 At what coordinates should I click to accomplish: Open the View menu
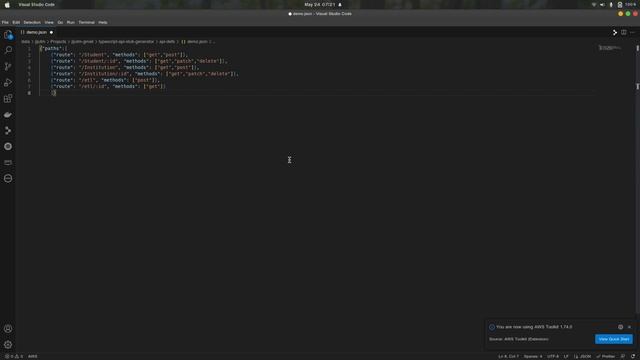point(49,22)
